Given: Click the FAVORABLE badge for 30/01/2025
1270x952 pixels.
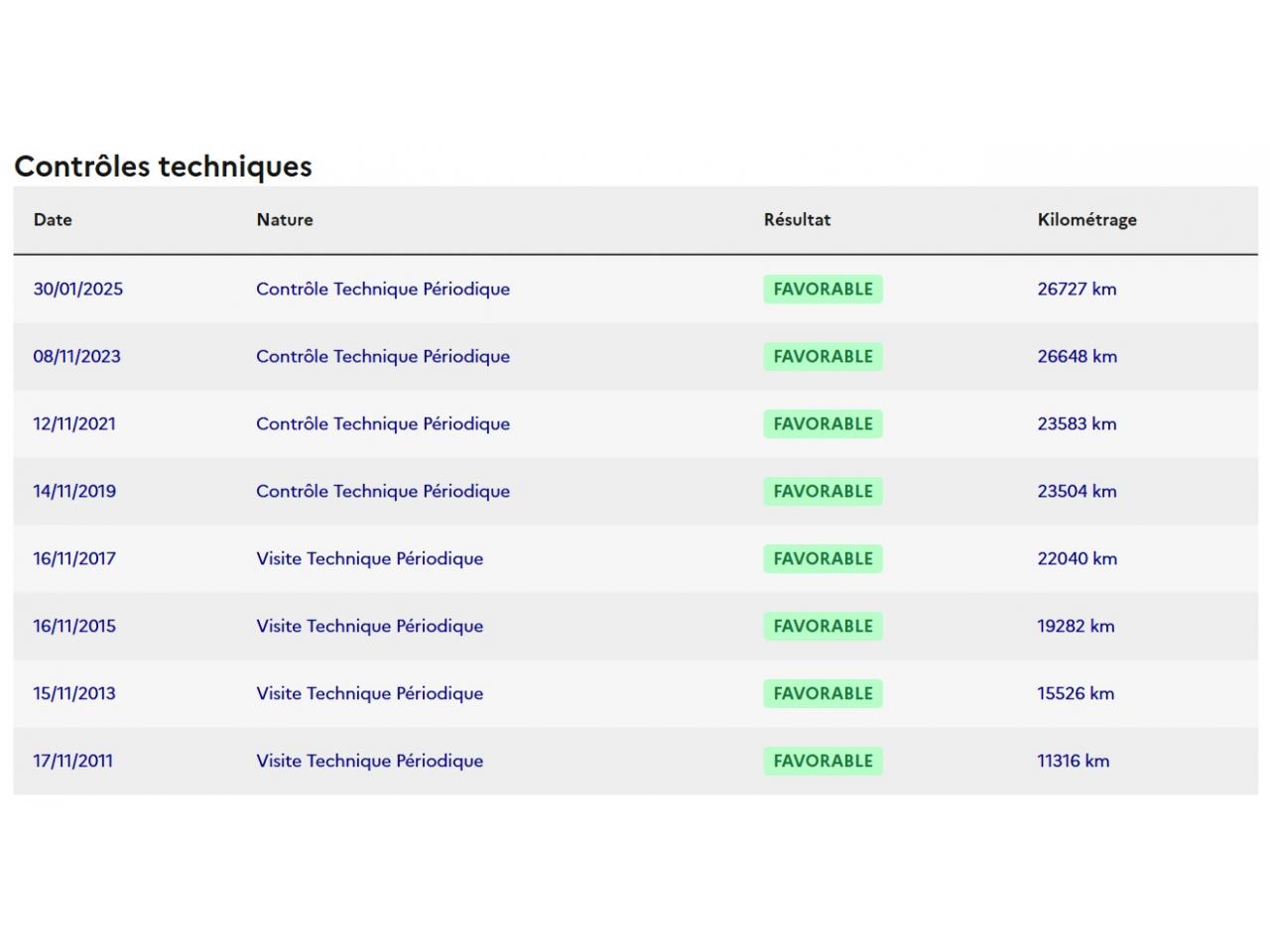Looking at the screenshot, I should [823, 289].
